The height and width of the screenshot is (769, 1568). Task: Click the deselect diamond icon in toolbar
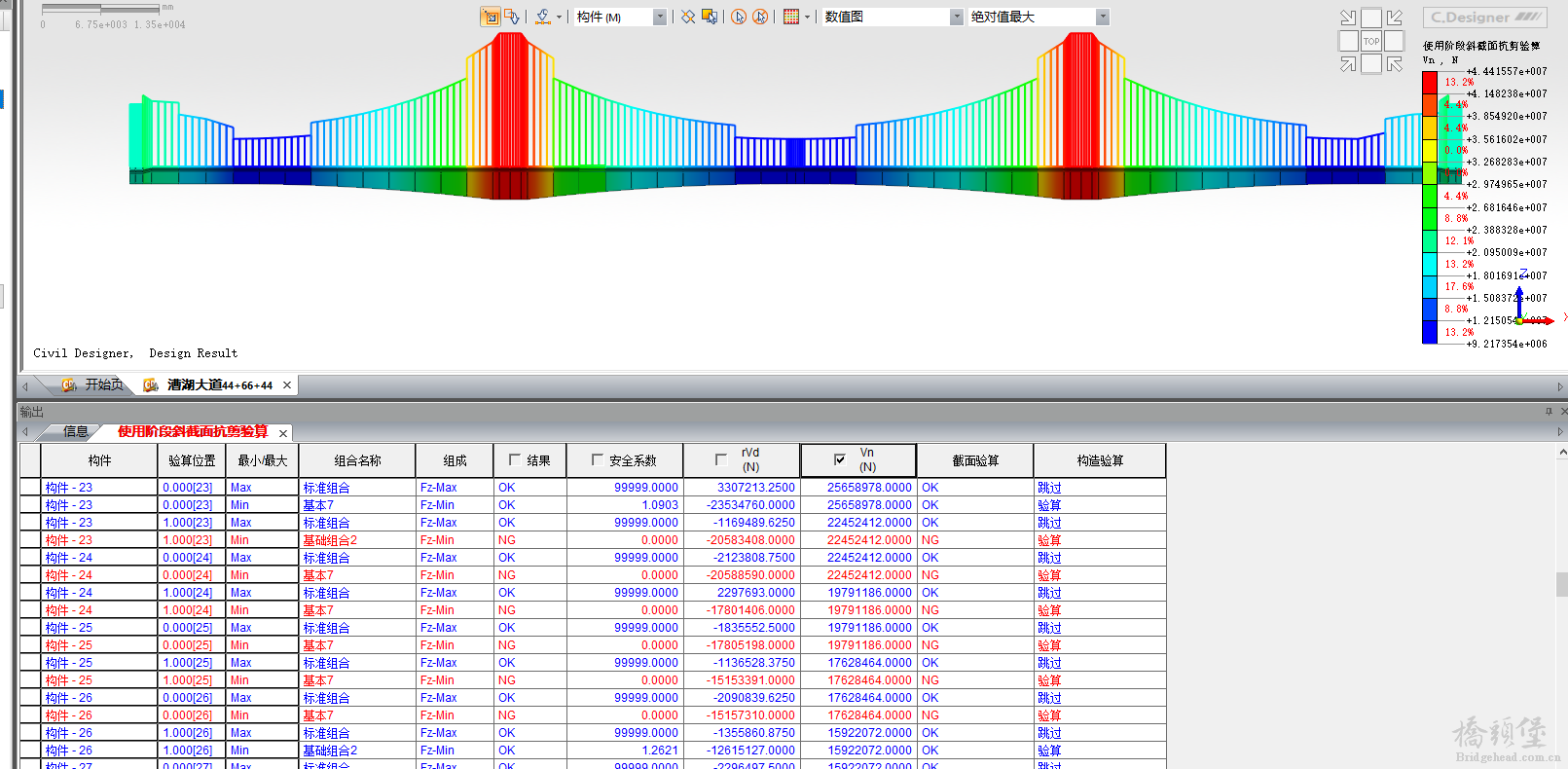pyautogui.click(x=688, y=17)
